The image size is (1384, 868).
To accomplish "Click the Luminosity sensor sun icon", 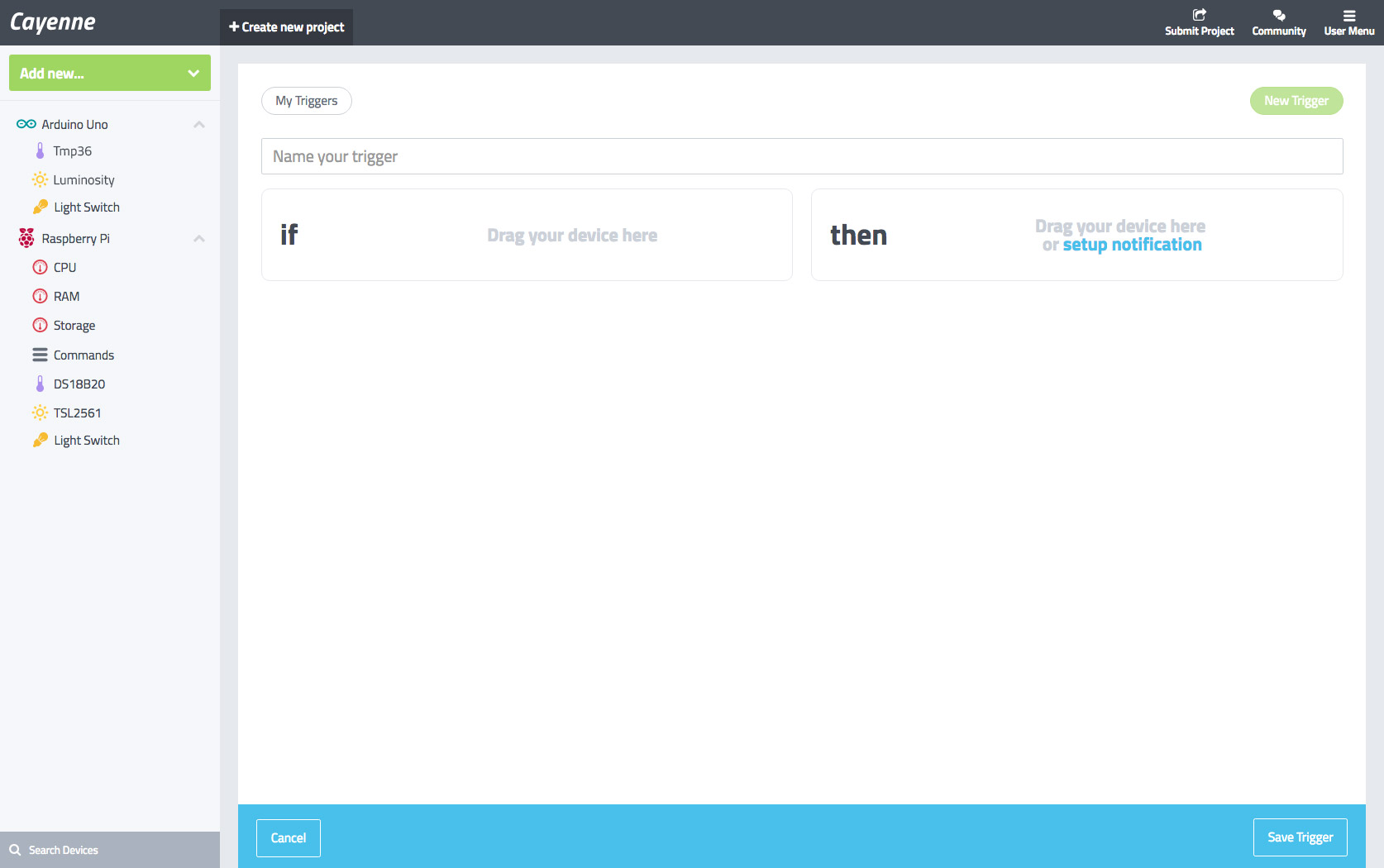I will [x=40, y=179].
